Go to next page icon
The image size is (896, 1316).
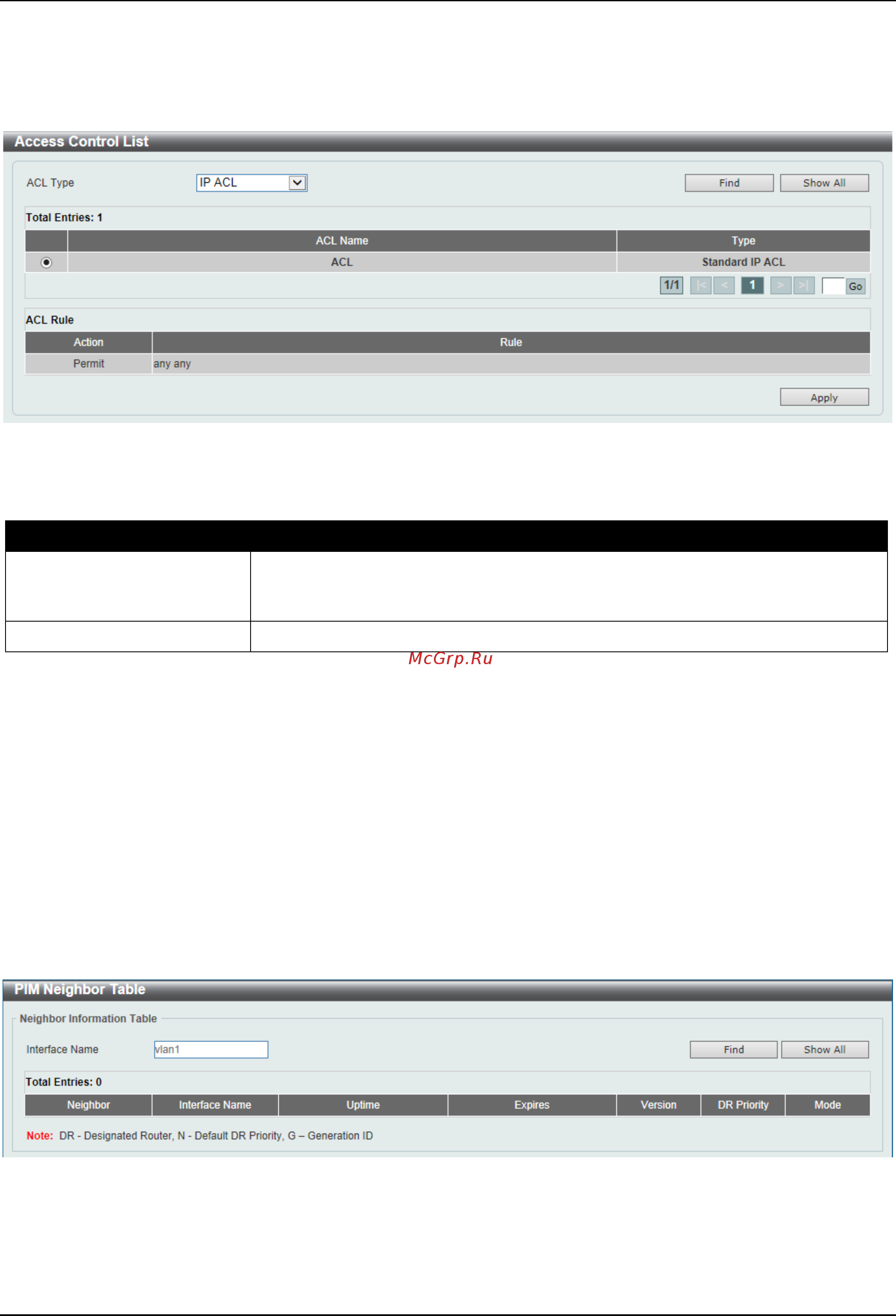(780, 285)
